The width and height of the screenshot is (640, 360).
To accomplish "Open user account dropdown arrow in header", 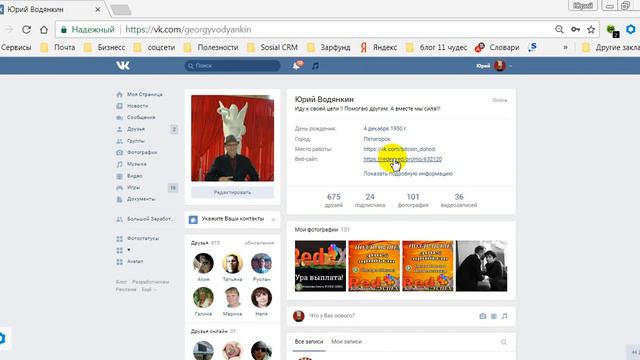I will click(x=510, y=66).
